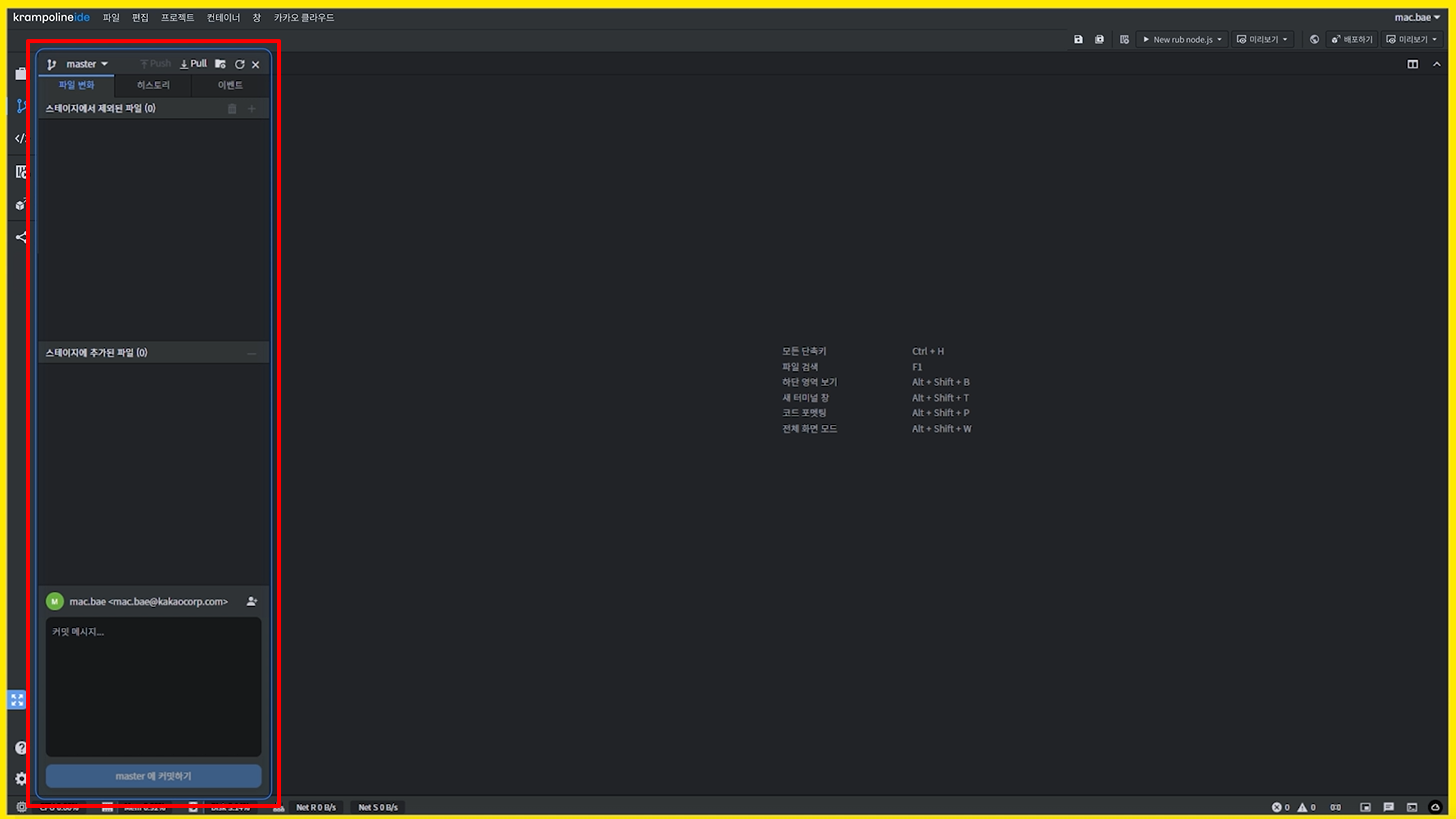This screenshot has width=1456, height=819.
Task: Toggle the split editor layout icon
Action: pyautogui.click(x=1413, y=64)
